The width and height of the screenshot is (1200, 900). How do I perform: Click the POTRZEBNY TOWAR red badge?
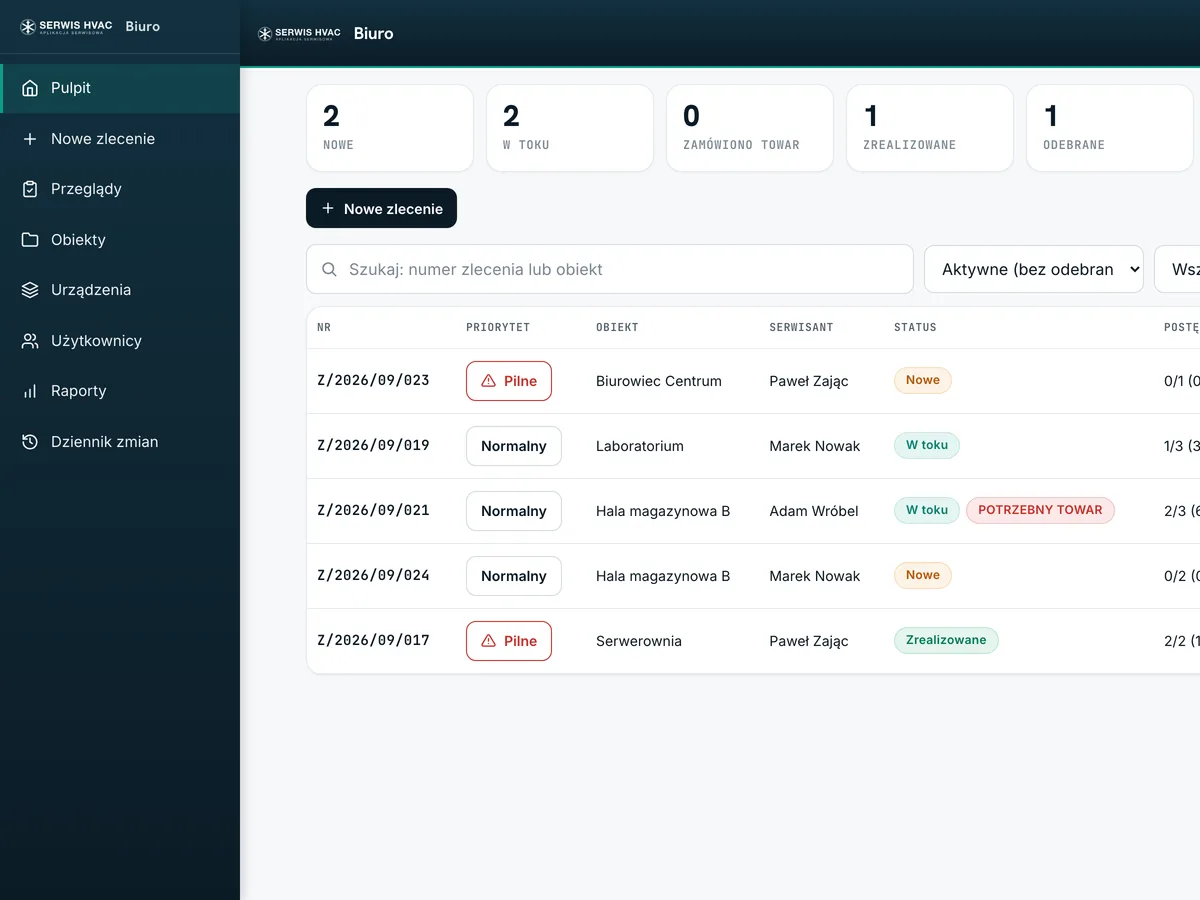(x=1040, y=510)
